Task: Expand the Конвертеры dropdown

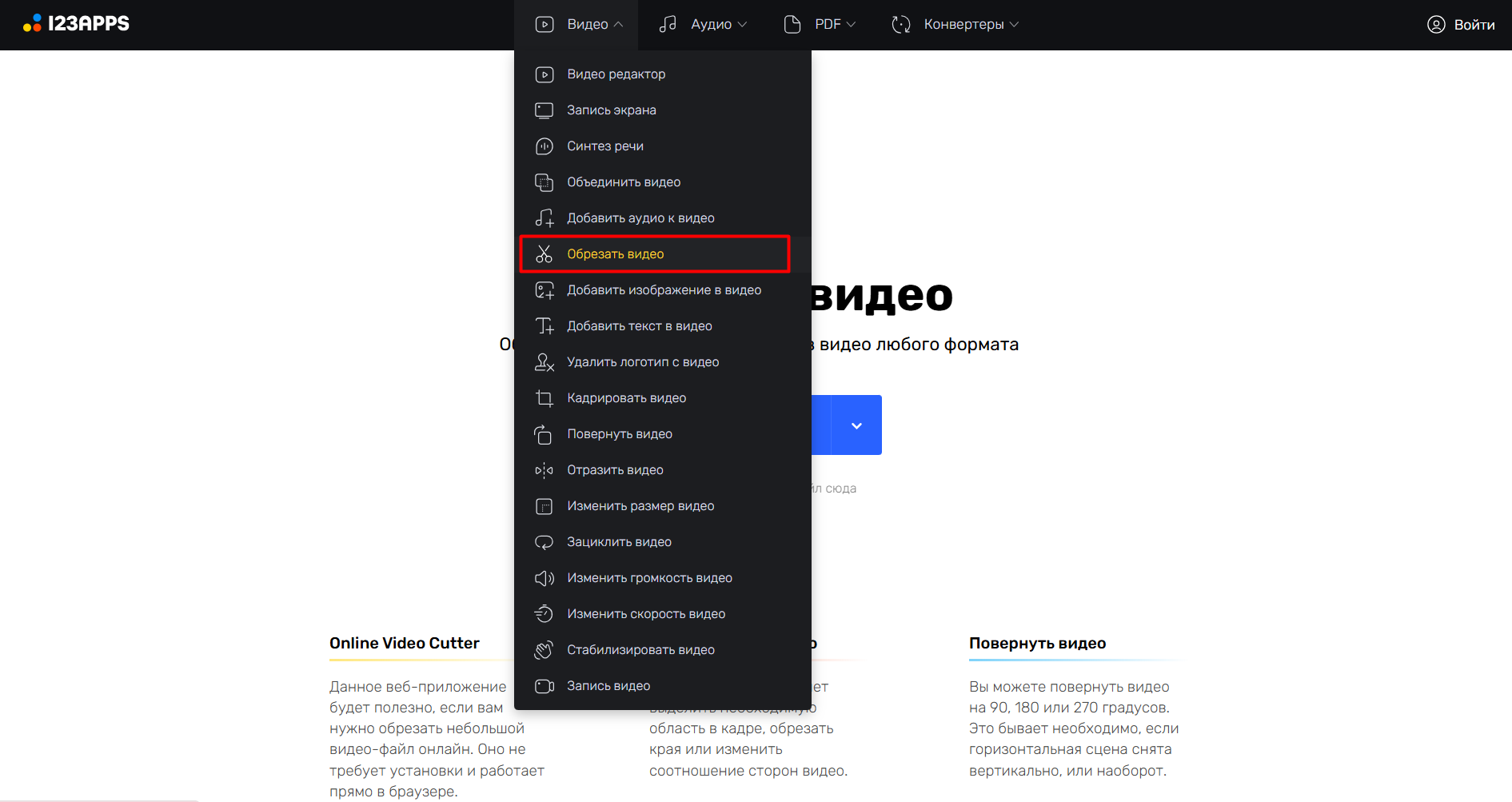Action: click(955, 25)
